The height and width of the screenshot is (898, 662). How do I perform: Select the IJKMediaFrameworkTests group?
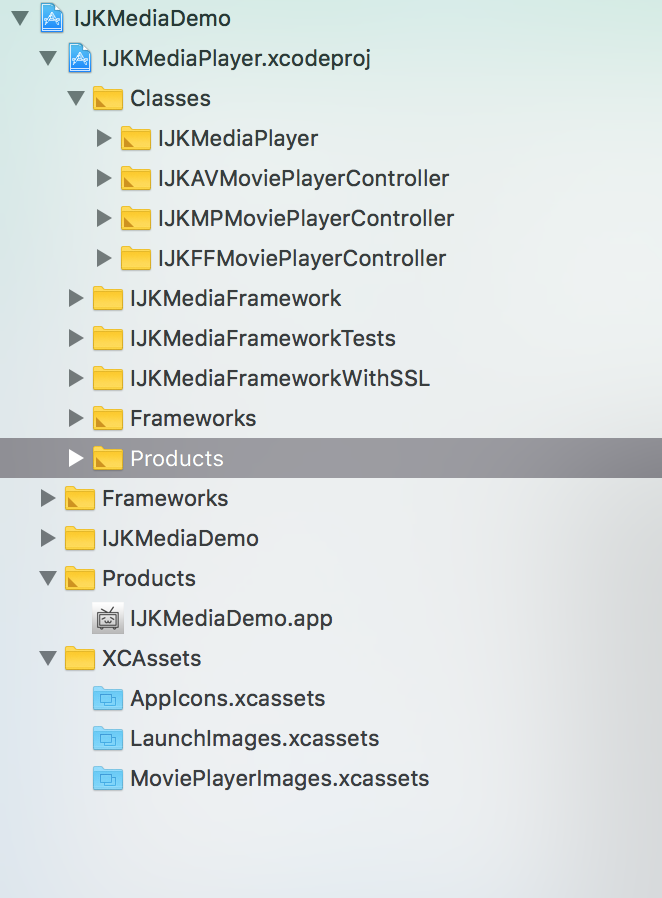pyautogui.click(x=262, y=338)
